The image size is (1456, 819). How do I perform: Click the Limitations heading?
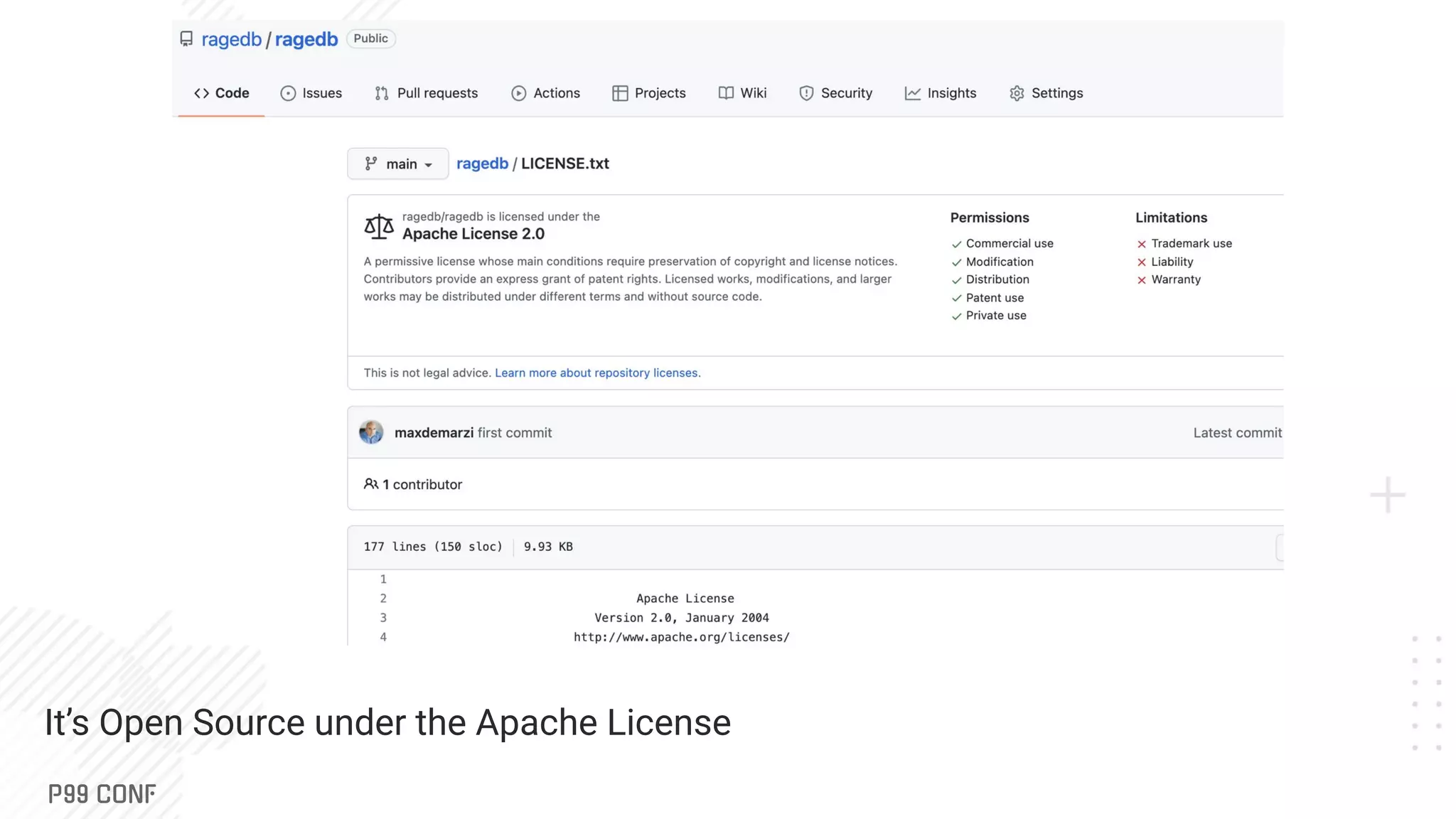point(1171,218)
